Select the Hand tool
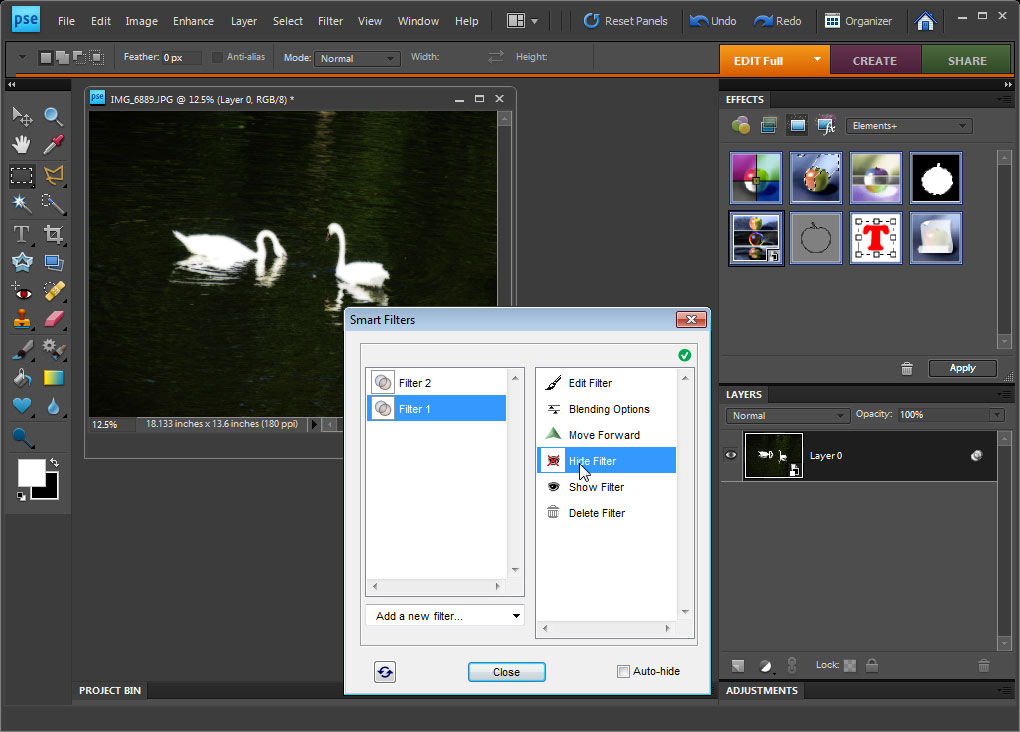This screenshot has width=1020, height=732. tap(21, 144)
